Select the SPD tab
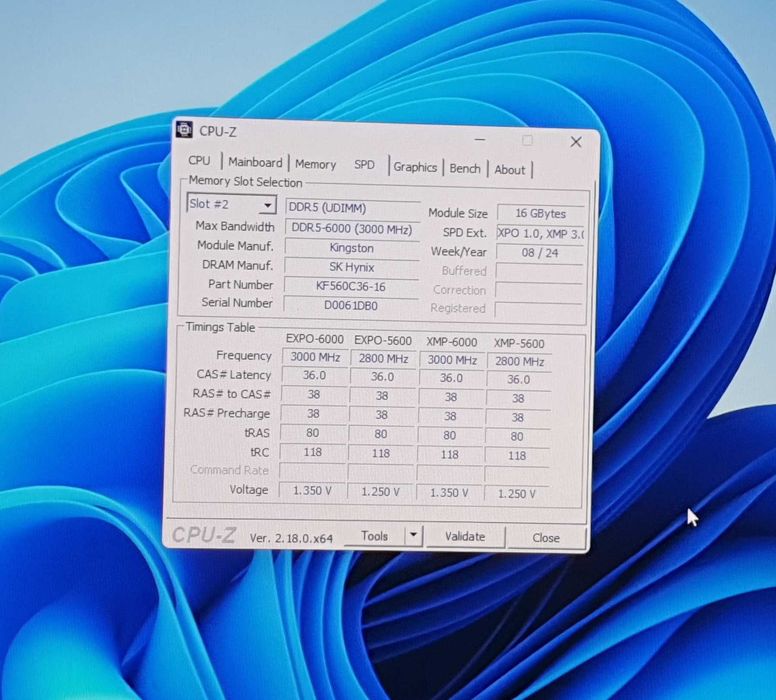 364,165
